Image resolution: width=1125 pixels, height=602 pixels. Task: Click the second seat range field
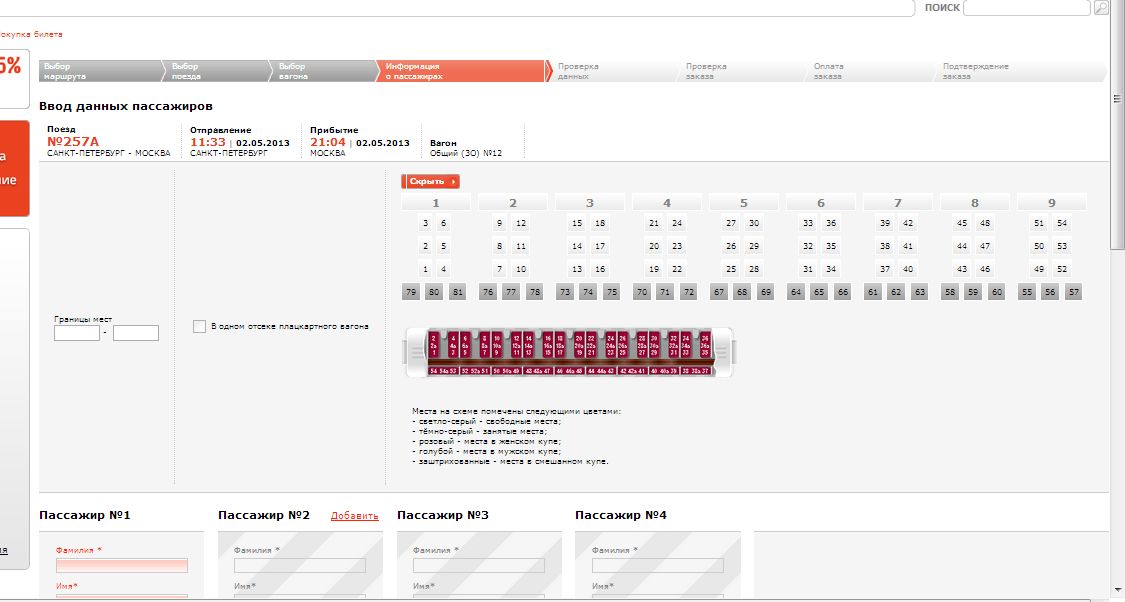click(136, 333)
